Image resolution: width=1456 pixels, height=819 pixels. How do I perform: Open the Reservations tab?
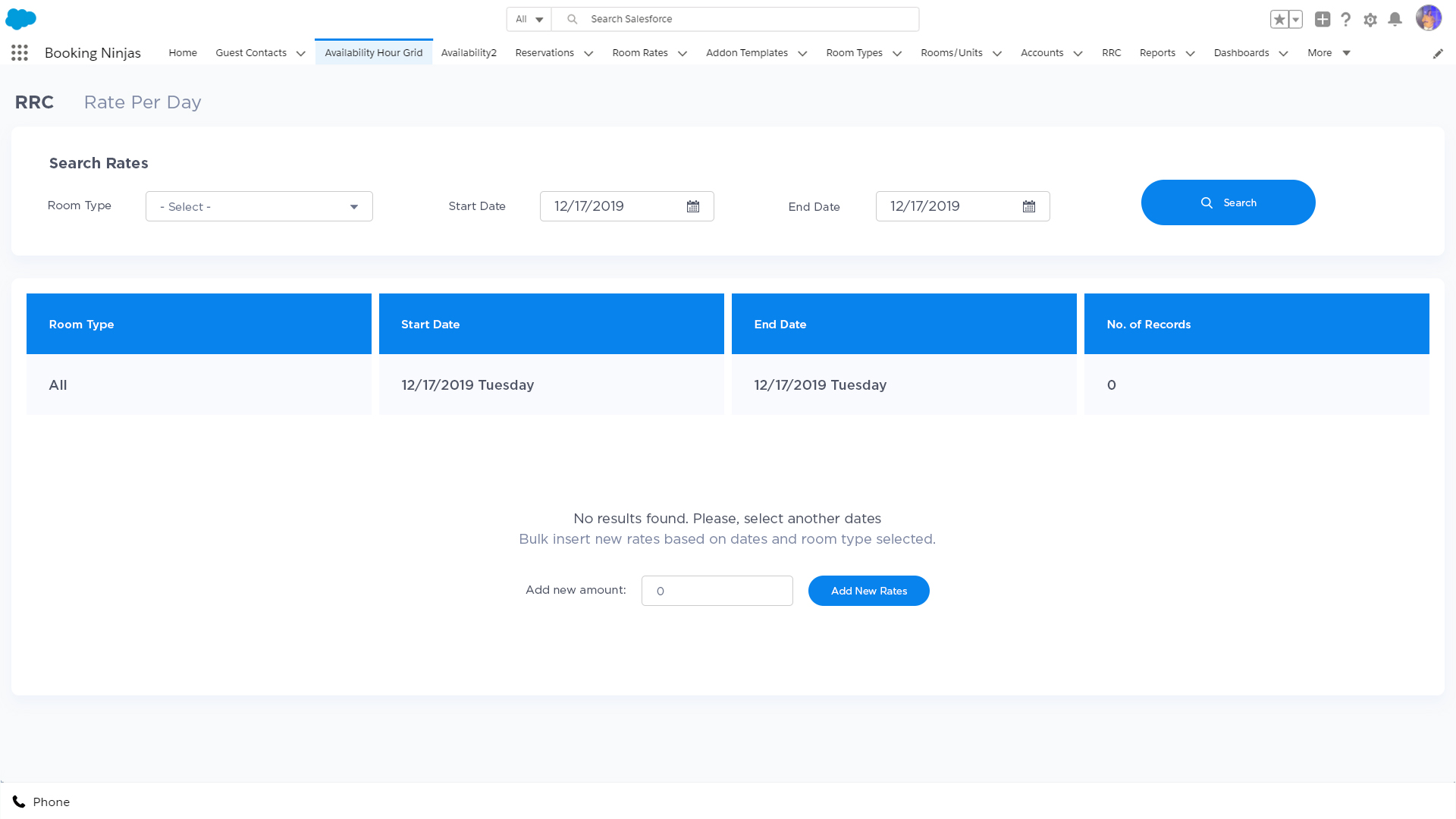(x=544, y=52)
